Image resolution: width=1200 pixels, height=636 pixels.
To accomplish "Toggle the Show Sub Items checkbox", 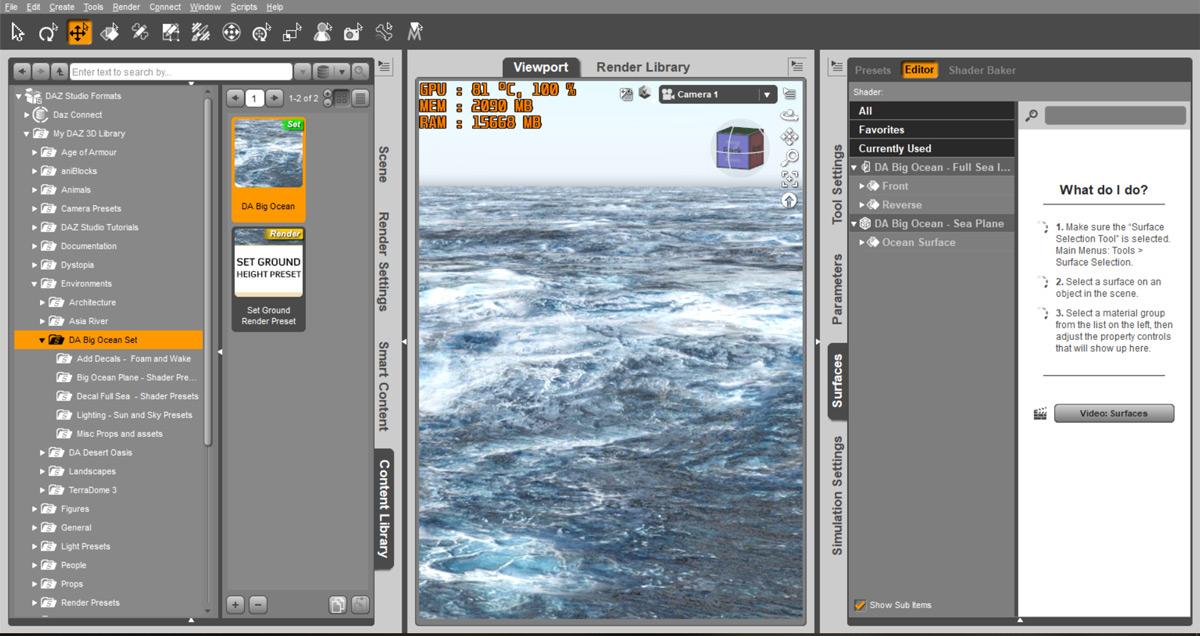I will pos(860,605).
